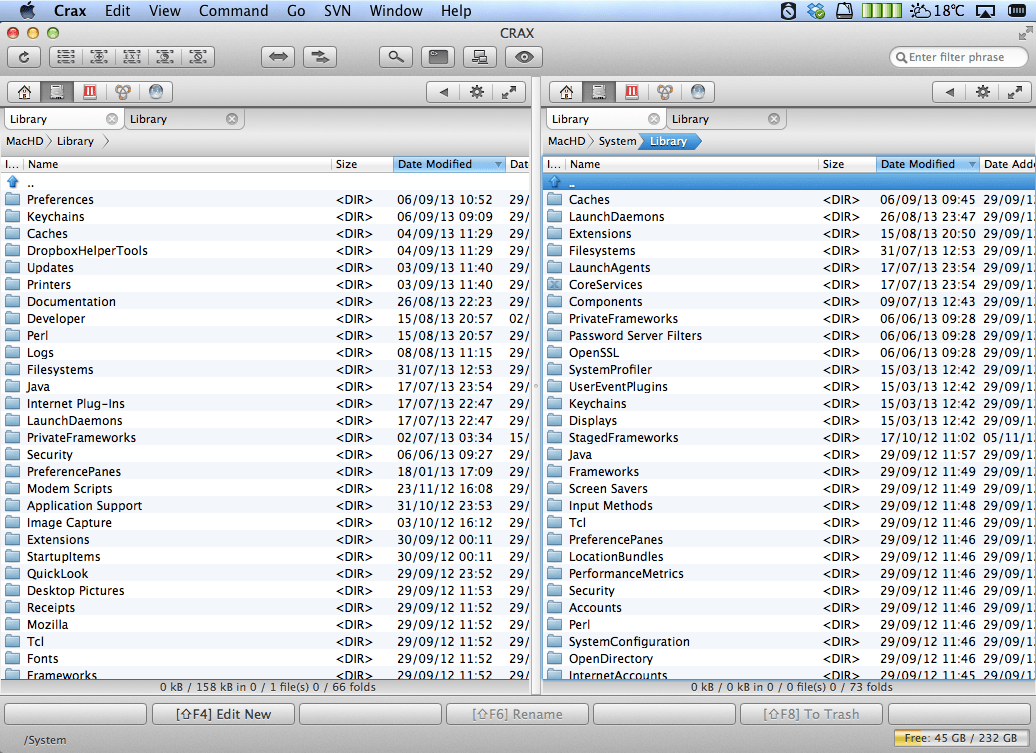The image size is (1036, 753).
Task: Toggle the left panel expand arrows button
Action: (509, 92)
